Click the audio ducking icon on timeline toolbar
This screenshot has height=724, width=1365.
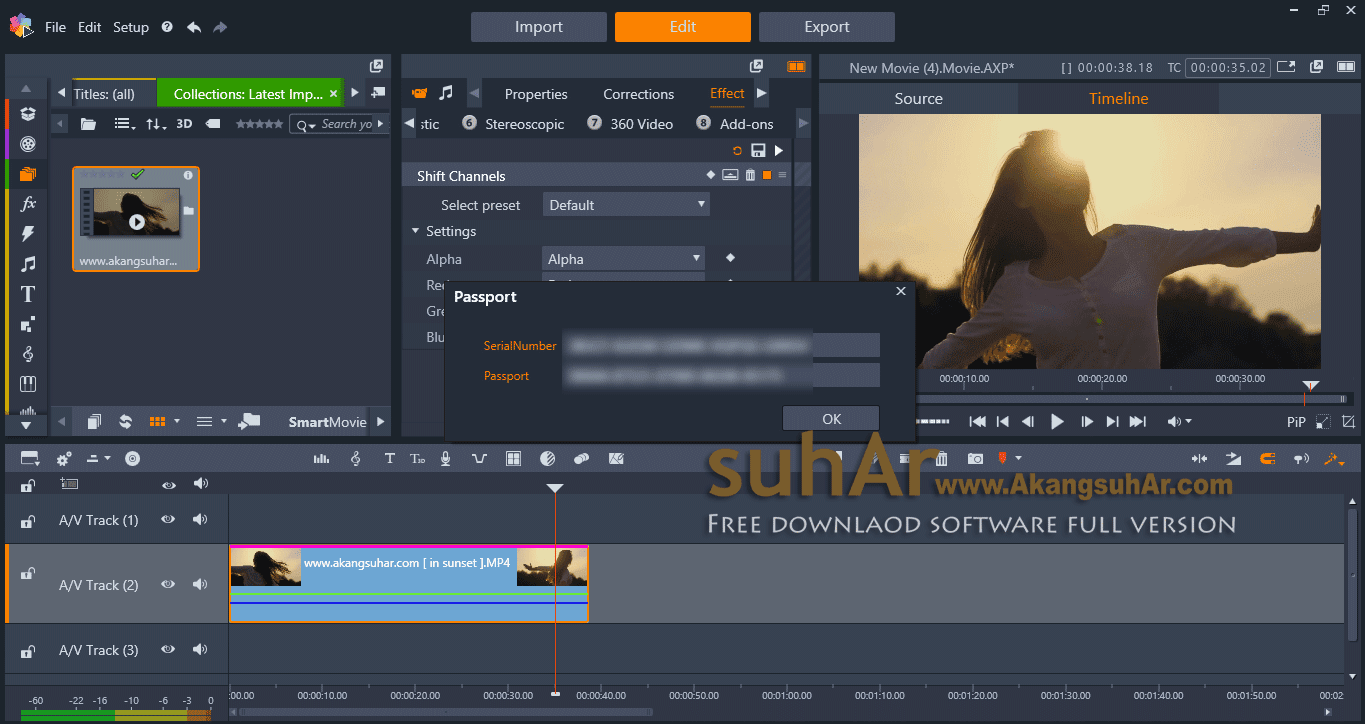pyautogui.click(x=479, y=459)
